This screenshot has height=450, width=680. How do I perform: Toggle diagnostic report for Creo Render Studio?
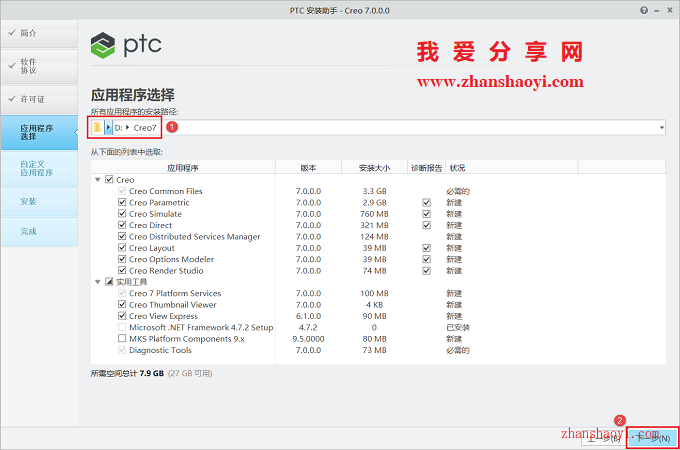[x=427, y=271]
